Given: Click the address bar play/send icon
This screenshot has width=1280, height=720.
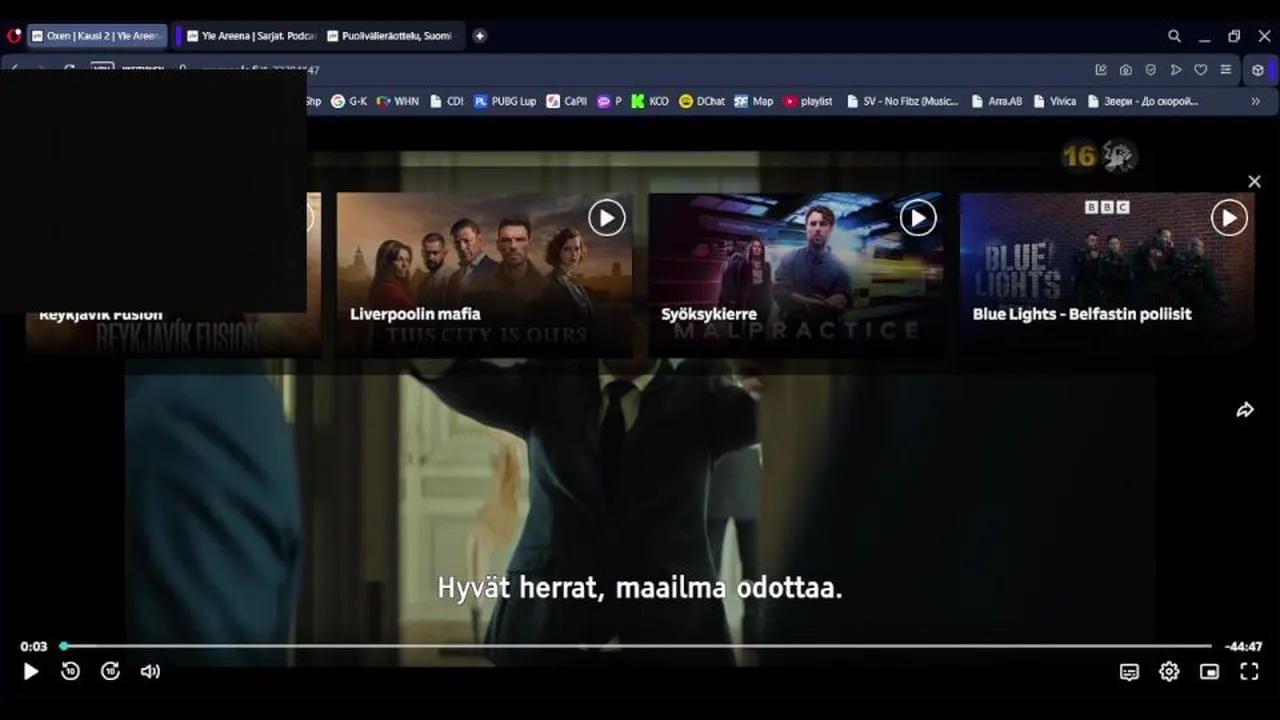Looking at the screenshot, I should pos(1176,70).
